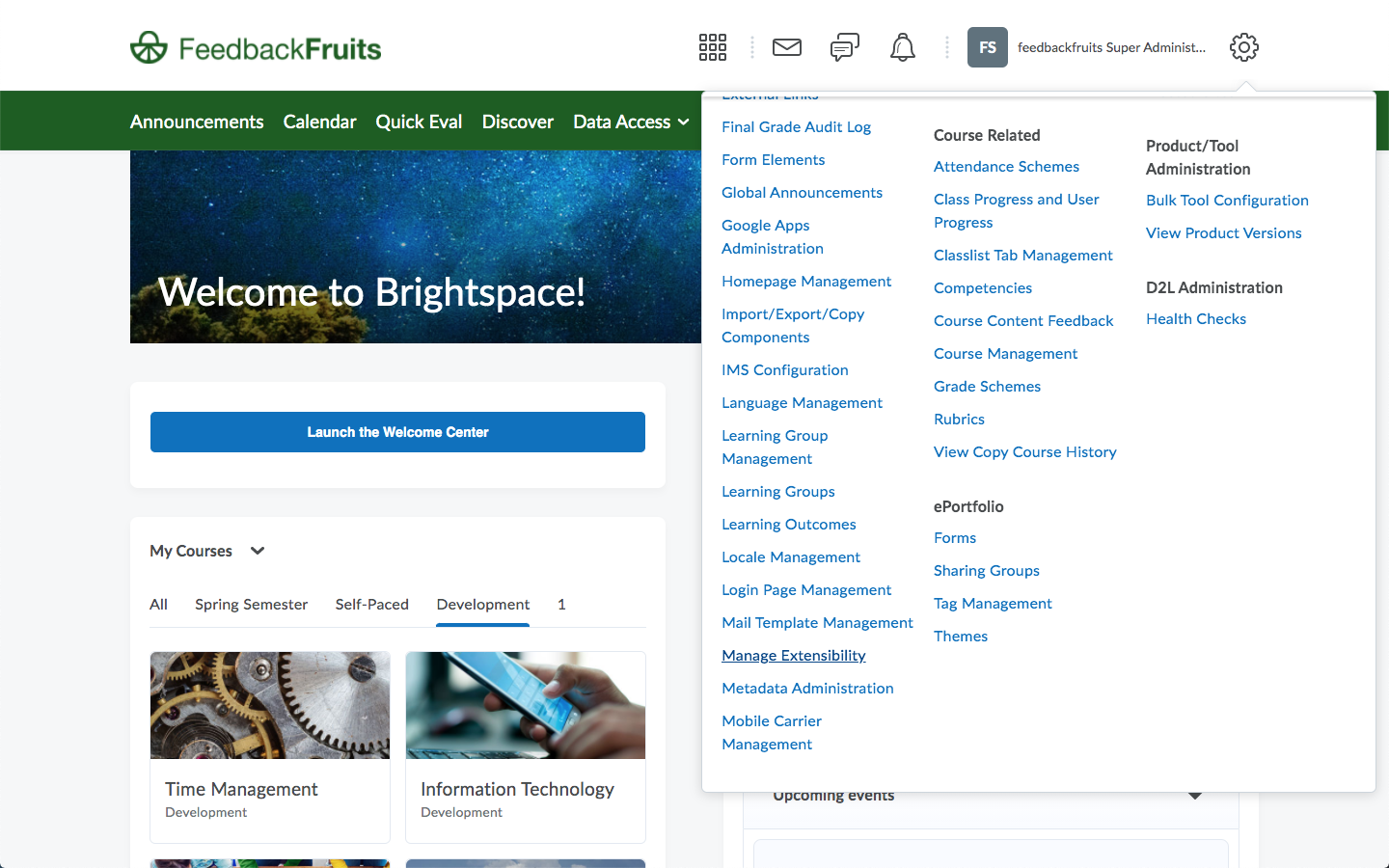Click Launch the Welcome Center button
The width and height of the screenshot is (1389, 868).
click(397, 432)
